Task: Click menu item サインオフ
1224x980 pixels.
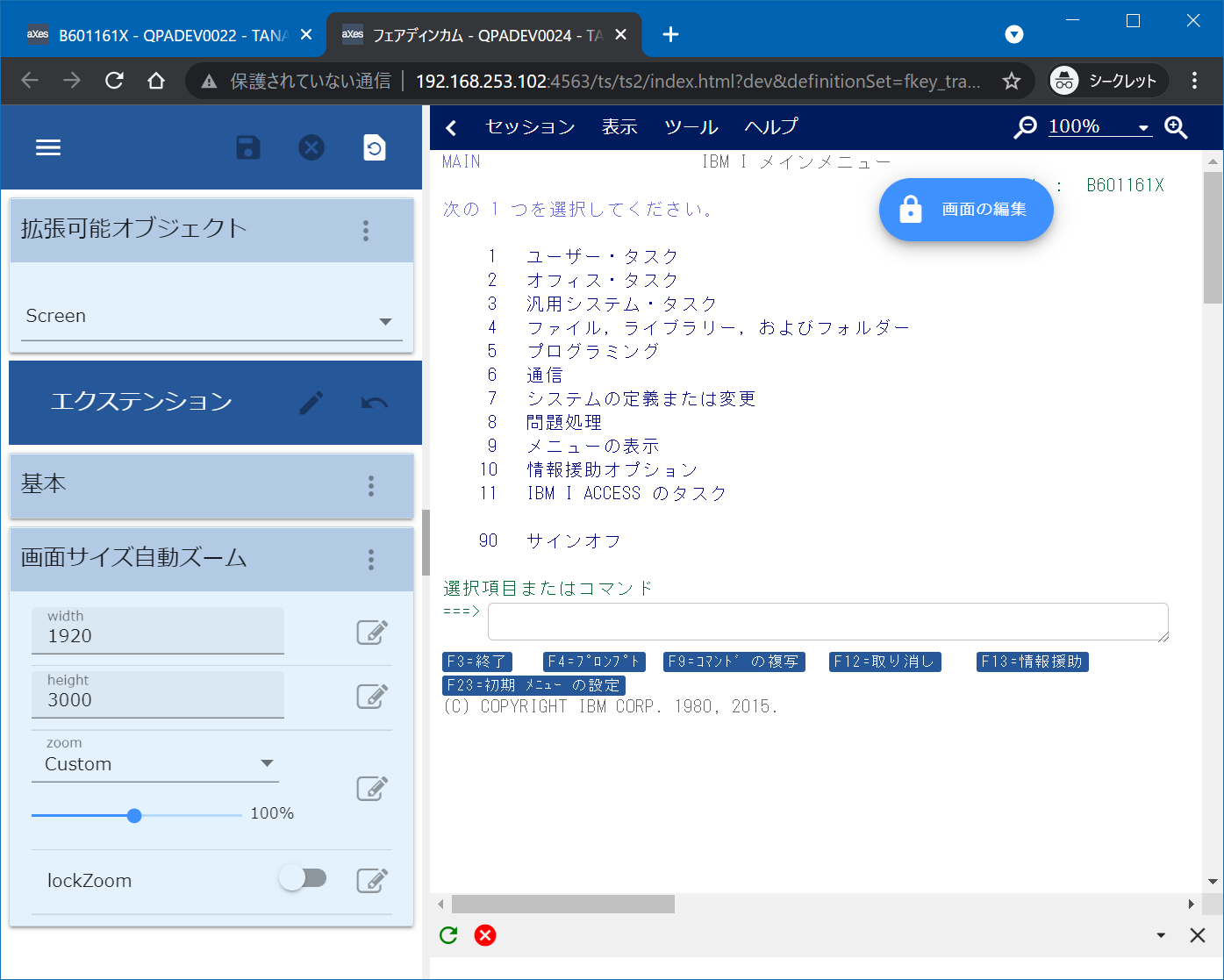Action: tap(574, 540)
